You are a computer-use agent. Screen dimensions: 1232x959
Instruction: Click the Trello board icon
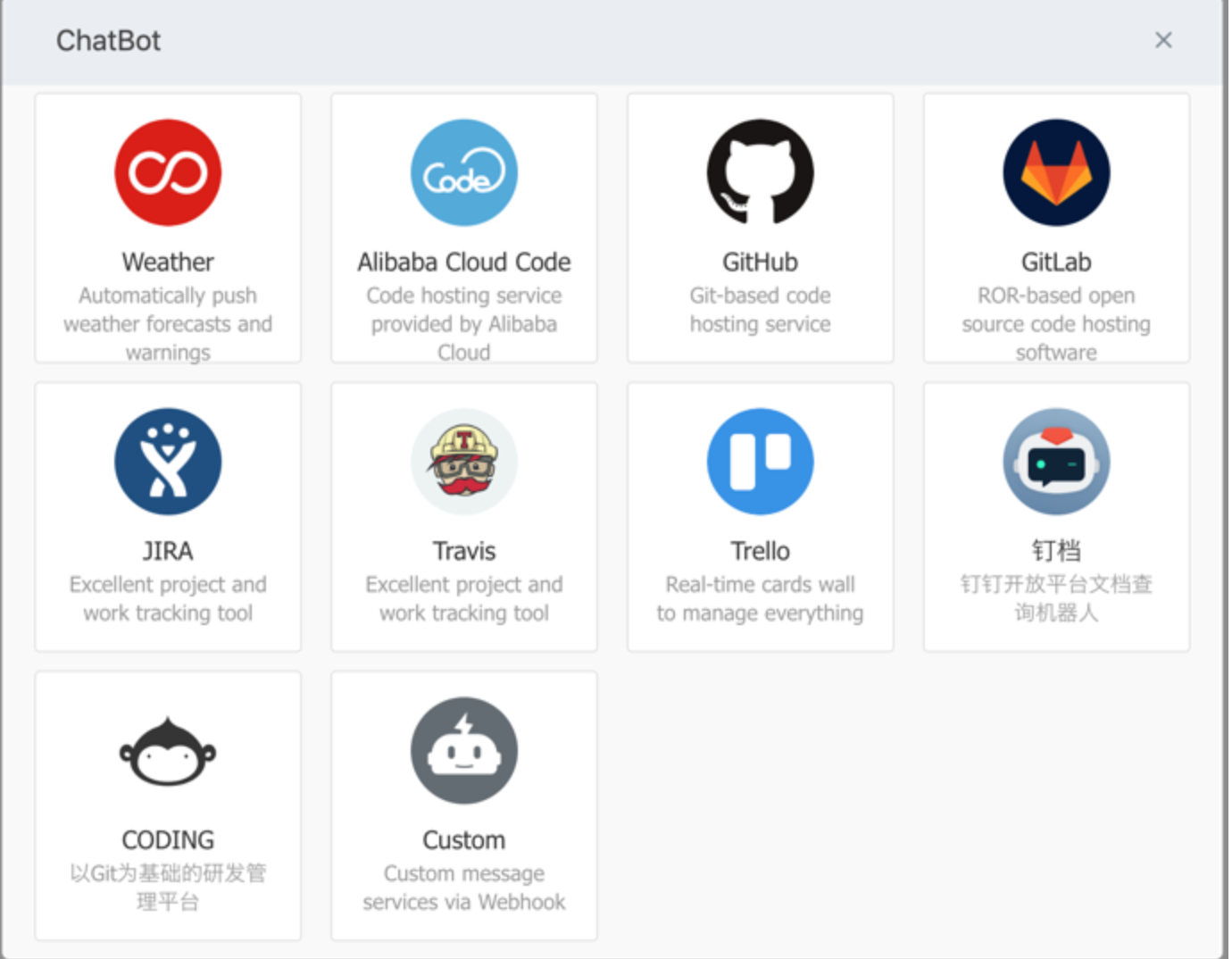(x=761, y=462)
